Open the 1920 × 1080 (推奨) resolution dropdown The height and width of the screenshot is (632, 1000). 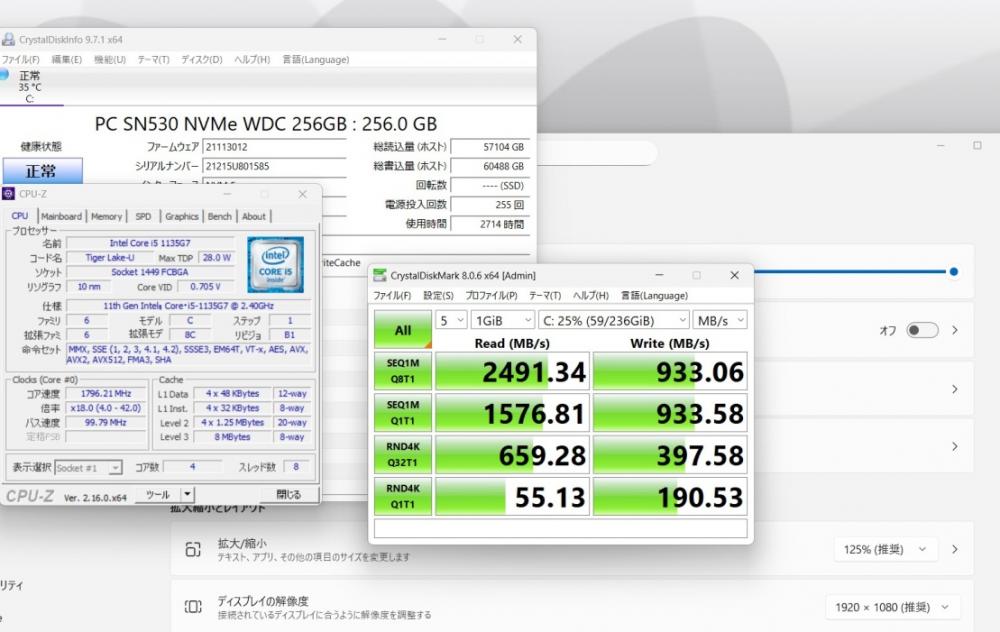[x=892, y=607]
